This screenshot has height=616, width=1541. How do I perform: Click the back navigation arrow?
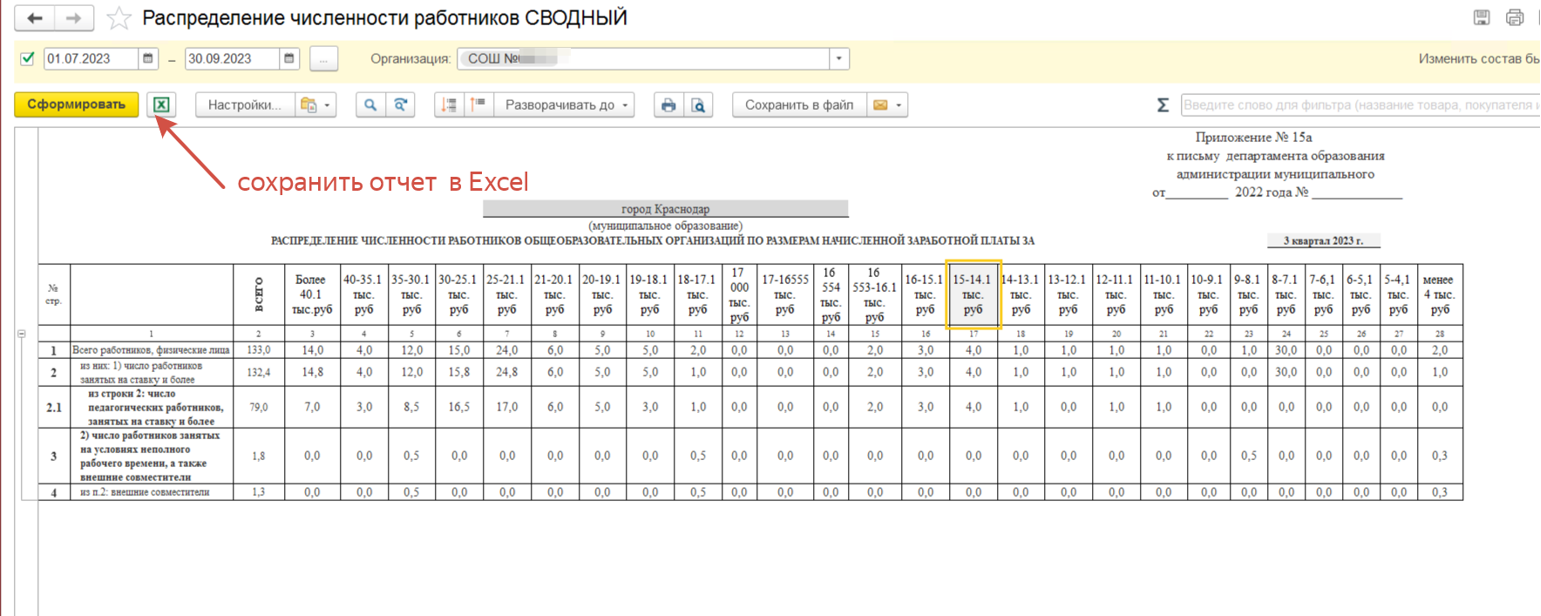pyautogui.click(x=36, y=18)
